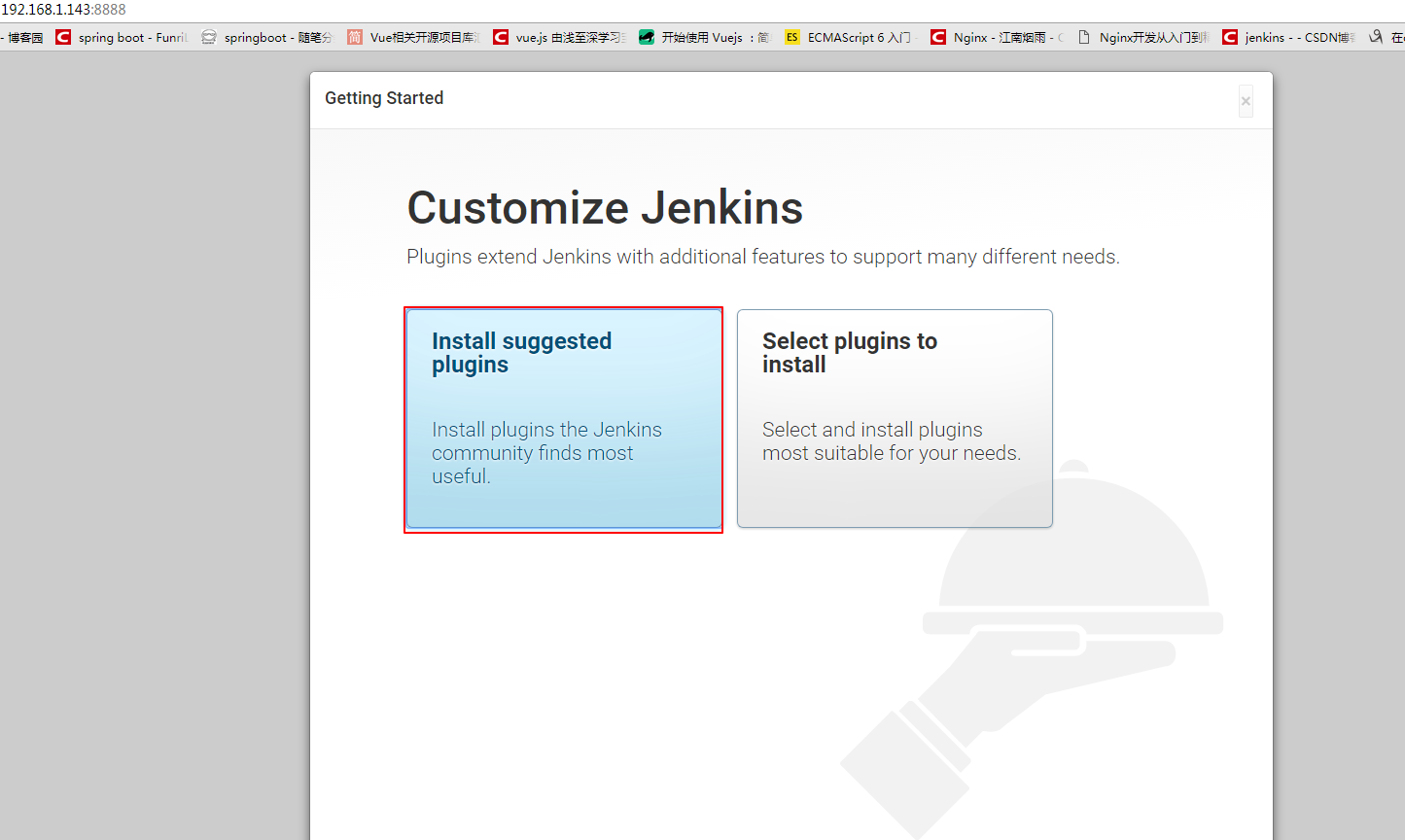The height and width of the screenshot is (840, 1405).
Task: Open the ECMAScript 6 入门 bookmark
Action: [851, 37]
